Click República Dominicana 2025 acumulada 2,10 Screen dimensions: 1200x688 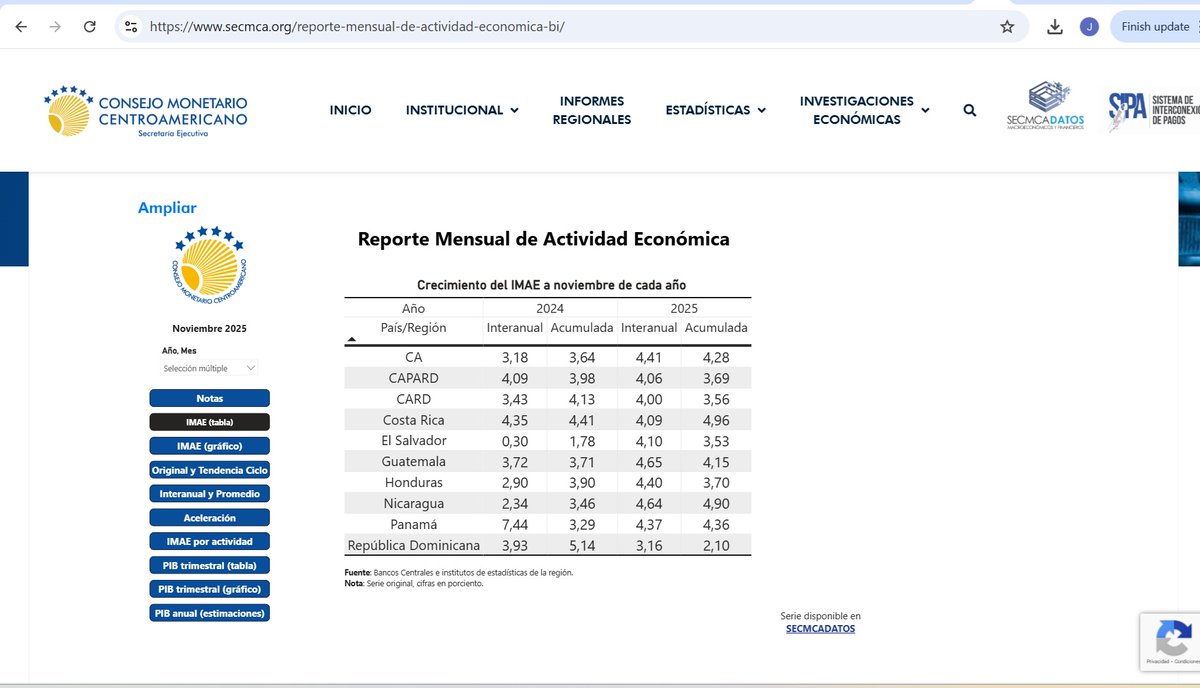coord(716,546)
